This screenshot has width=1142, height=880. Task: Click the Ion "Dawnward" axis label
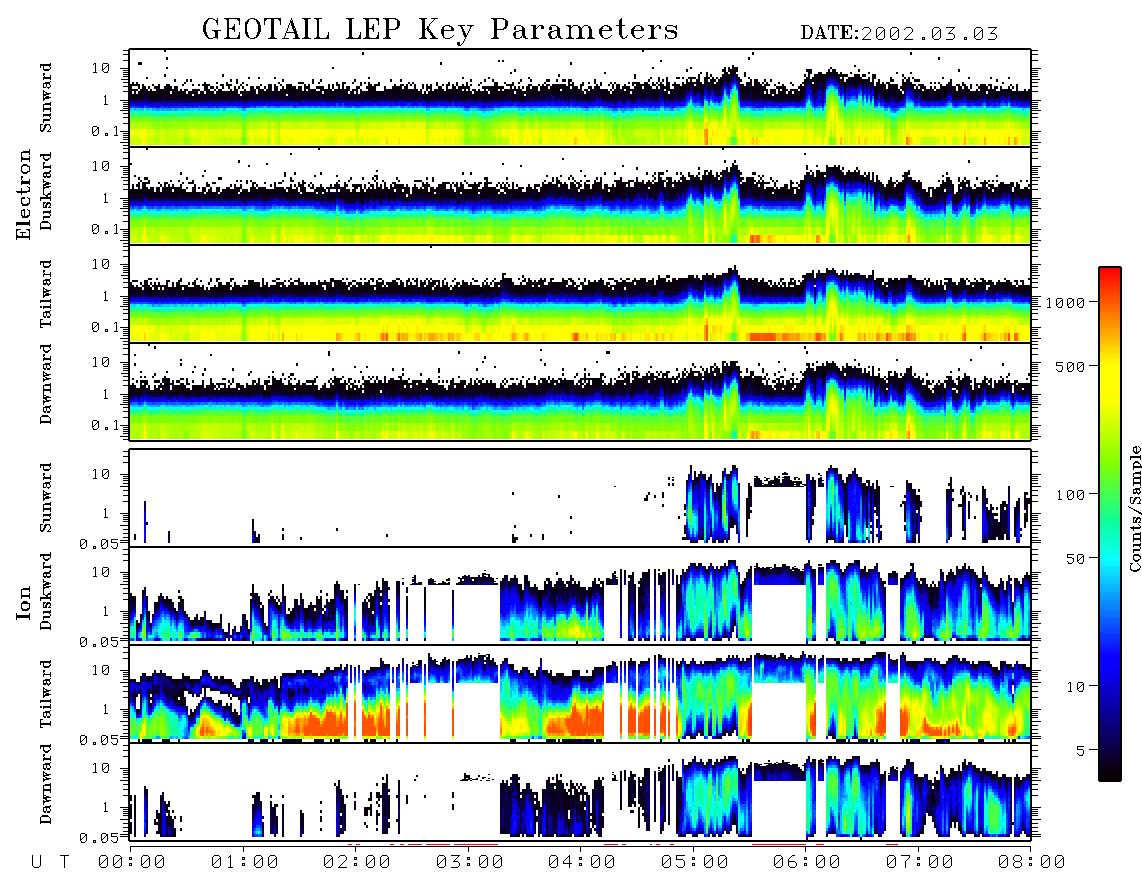[x=46, y=784]
